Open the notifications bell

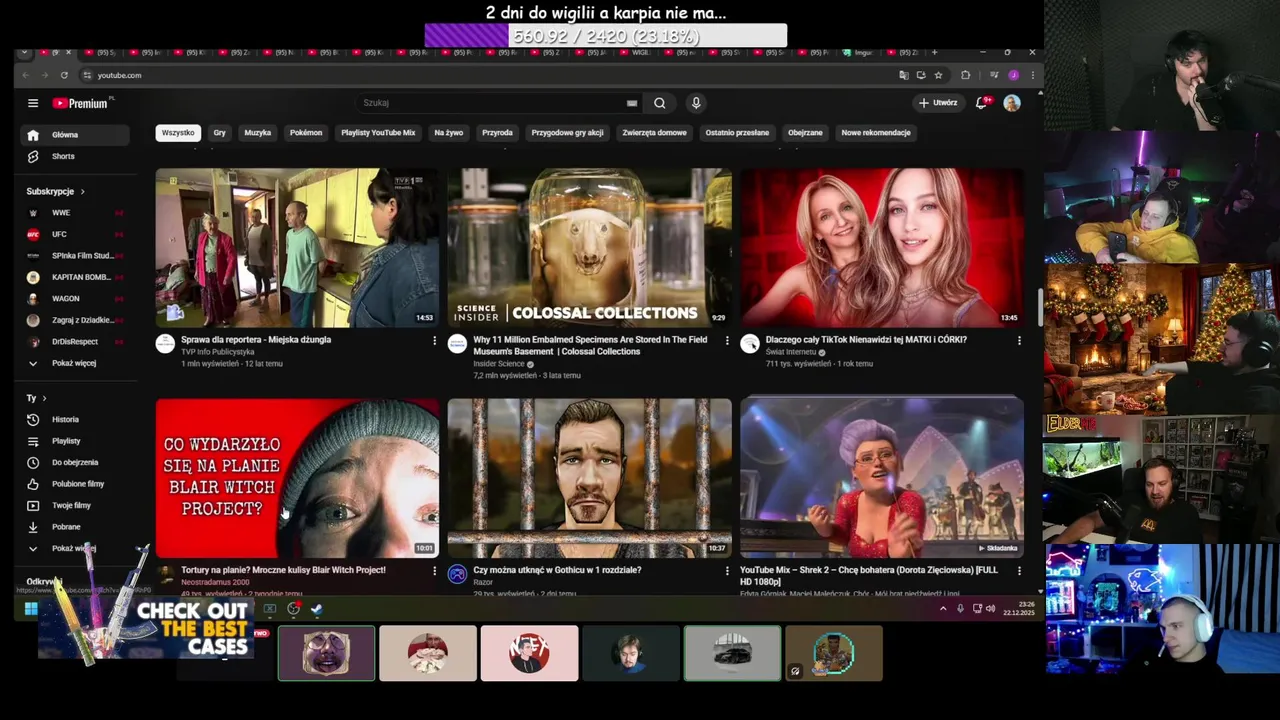coord(983,103)
